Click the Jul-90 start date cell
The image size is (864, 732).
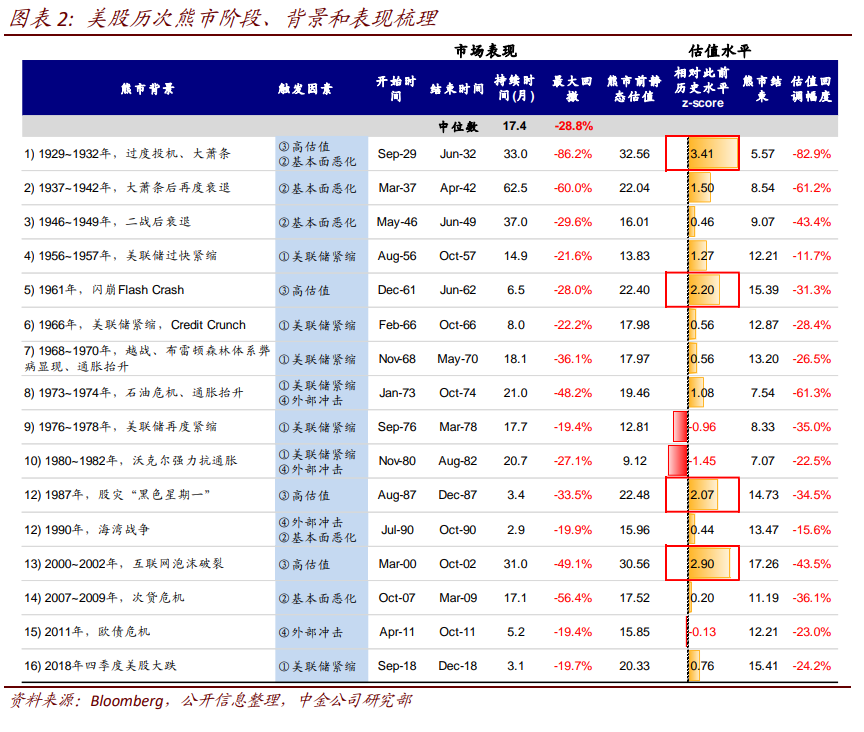pos(397,530)
